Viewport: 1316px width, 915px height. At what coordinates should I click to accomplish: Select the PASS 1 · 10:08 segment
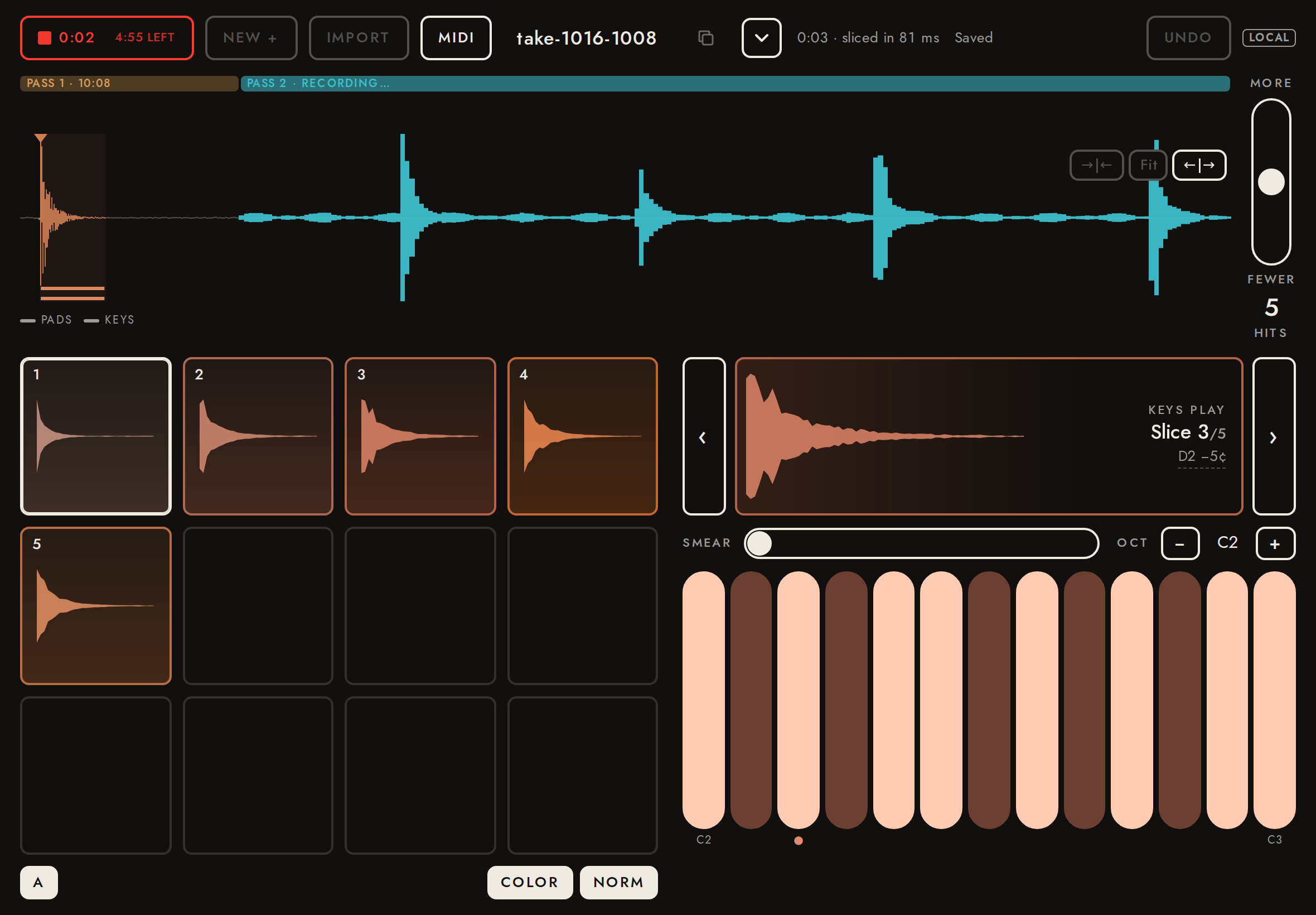point(129,83)
